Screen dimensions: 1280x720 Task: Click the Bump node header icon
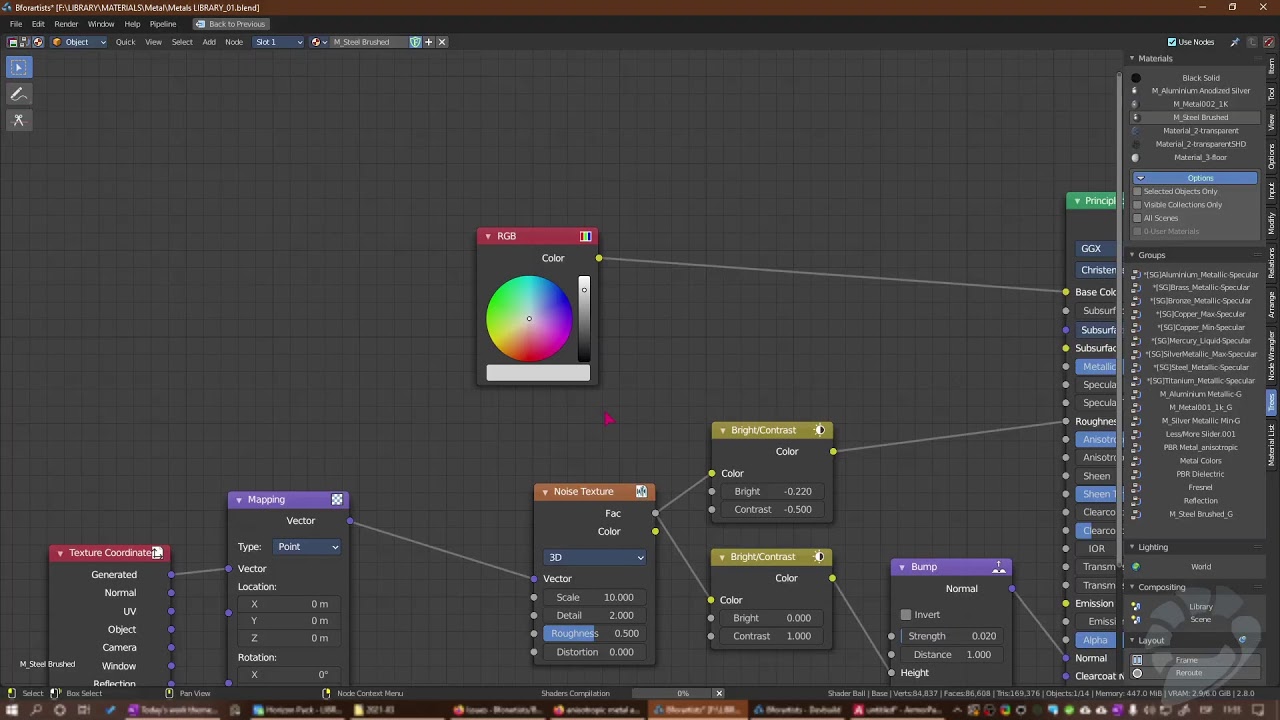[999, 567]
